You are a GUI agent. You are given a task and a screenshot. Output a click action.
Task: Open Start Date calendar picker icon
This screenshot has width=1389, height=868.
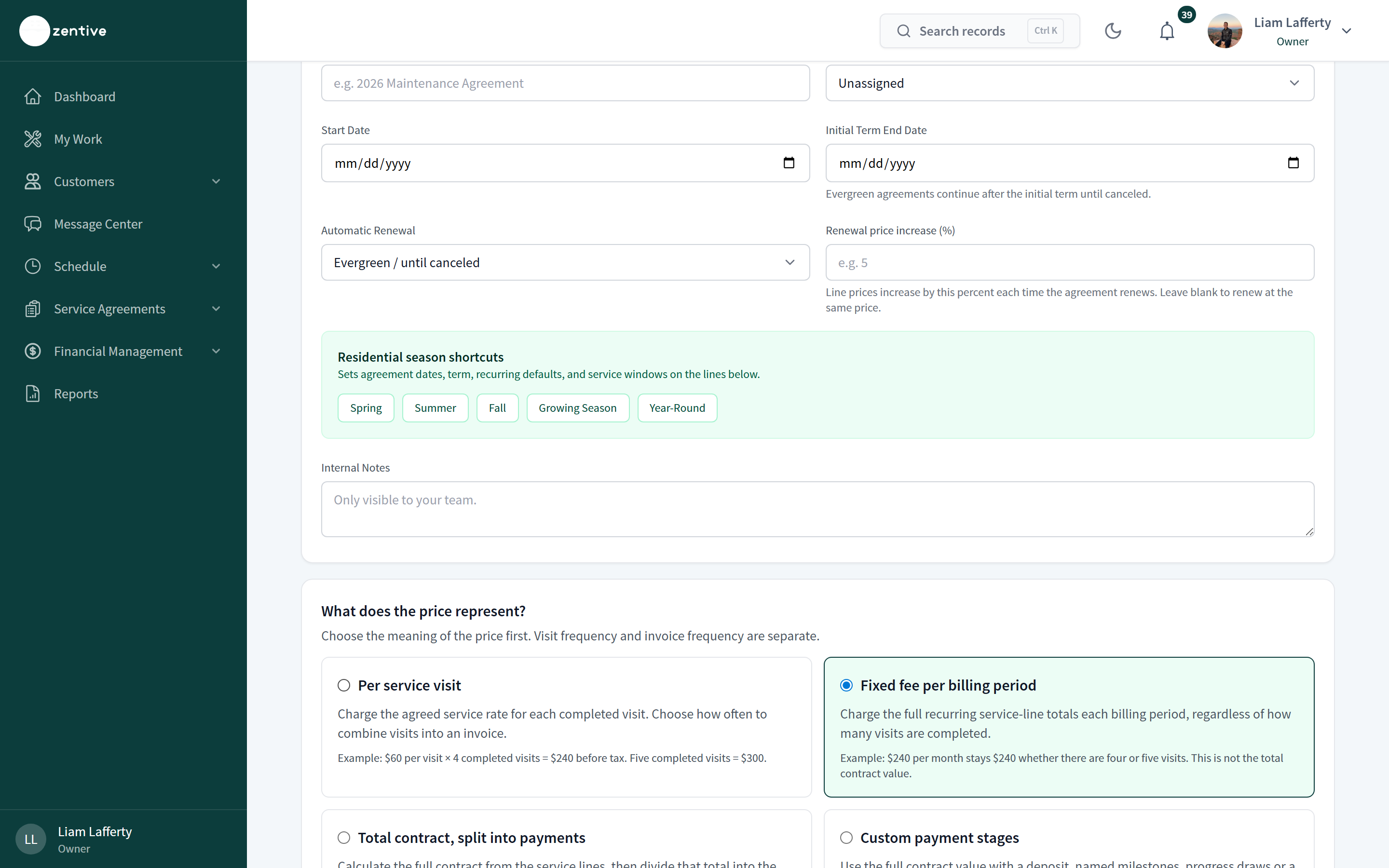tap(789, 163)
